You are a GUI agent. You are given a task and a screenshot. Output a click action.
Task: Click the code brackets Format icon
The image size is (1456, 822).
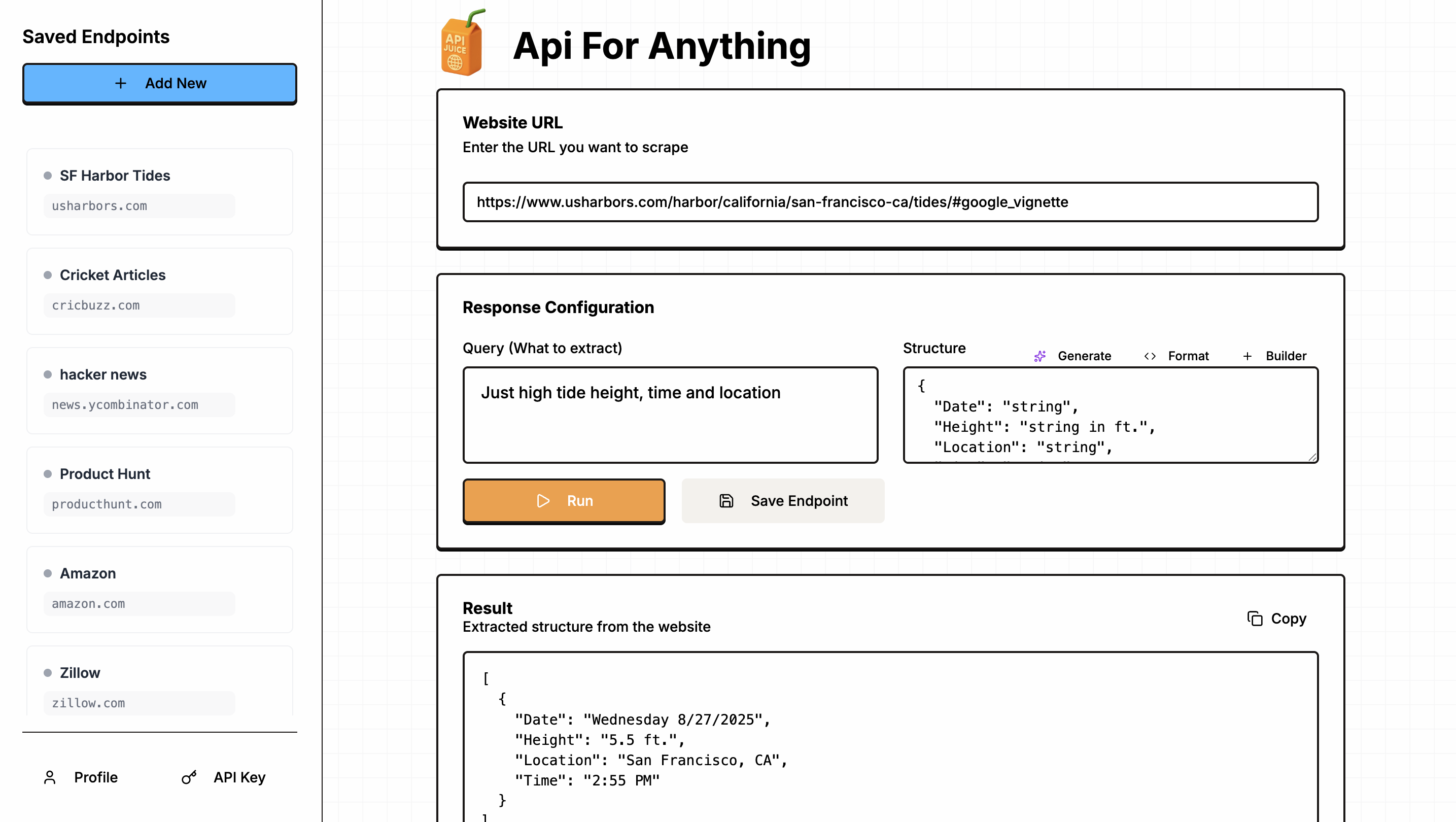(x=1149, y=356)
